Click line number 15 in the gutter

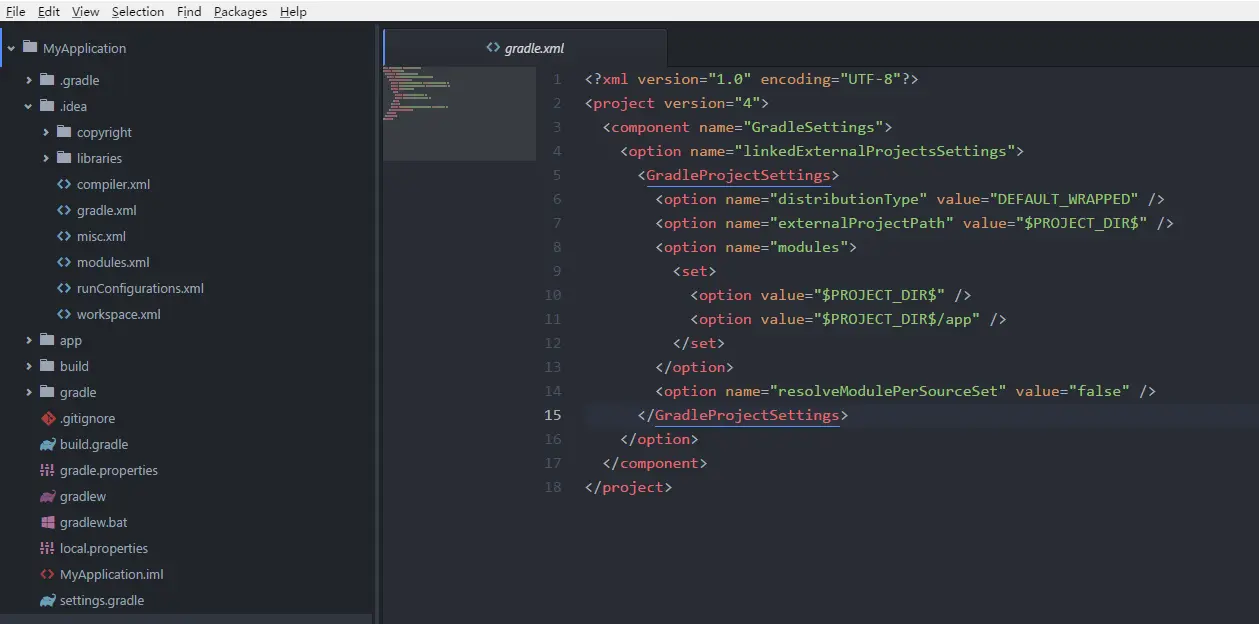(x=553, y=415)
